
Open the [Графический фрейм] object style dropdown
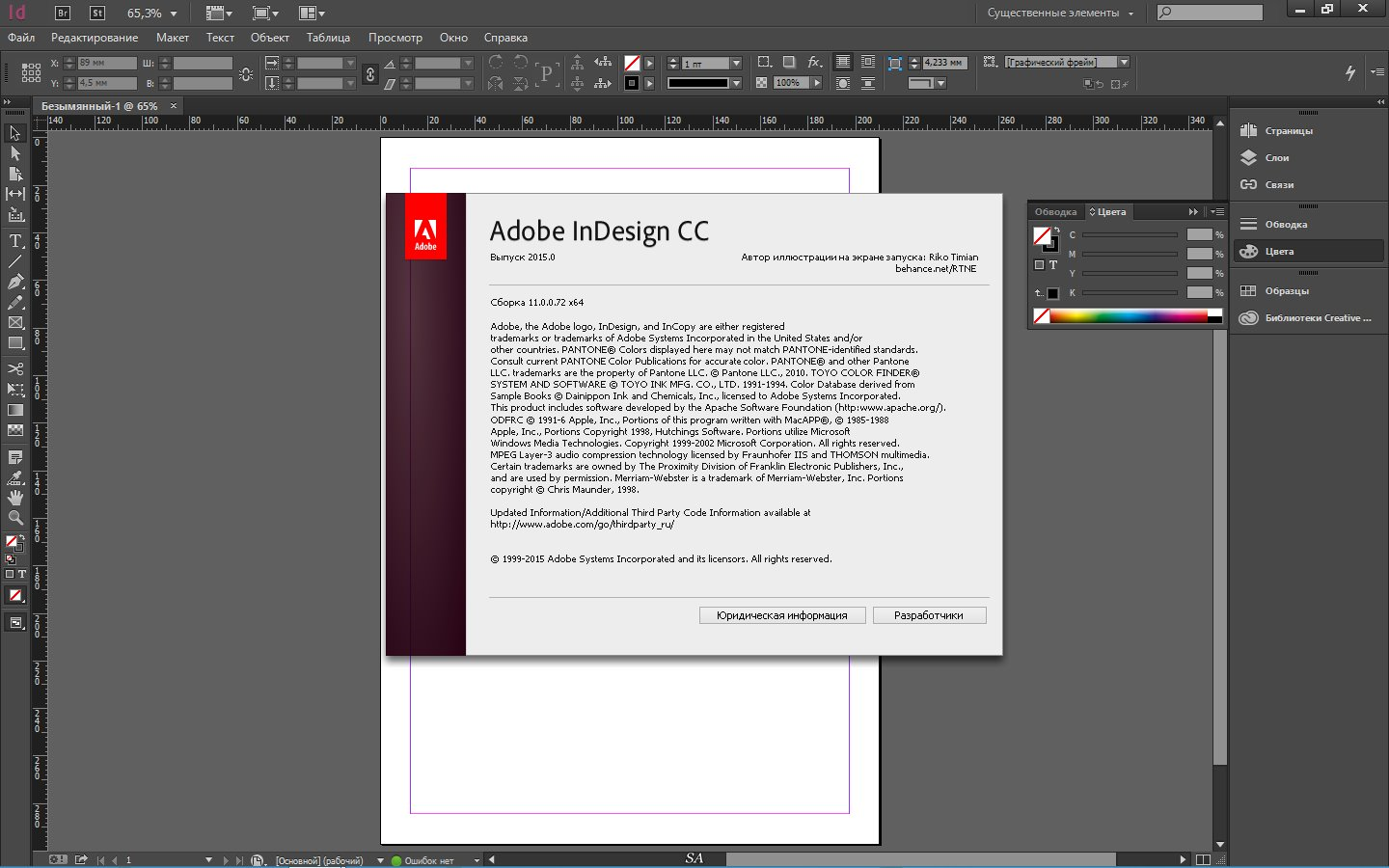pyautogui.click(x=1124, y=62)
